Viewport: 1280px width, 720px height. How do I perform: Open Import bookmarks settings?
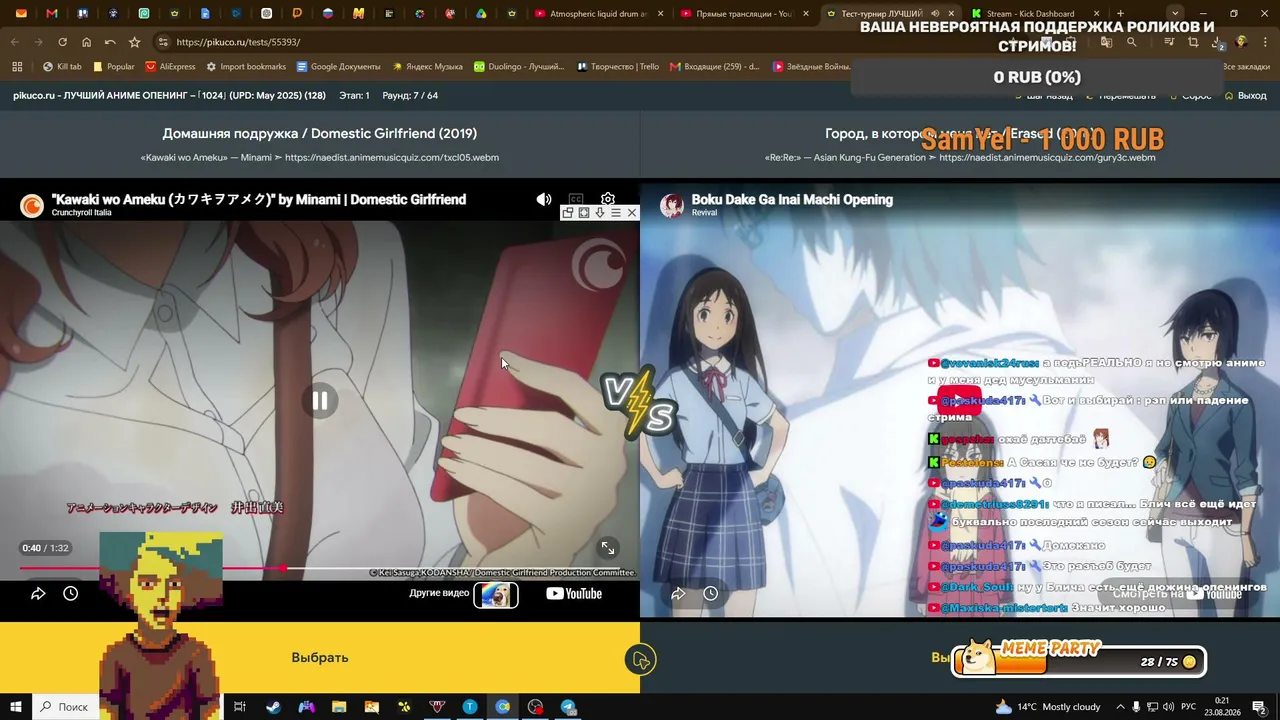pos(246,67)
